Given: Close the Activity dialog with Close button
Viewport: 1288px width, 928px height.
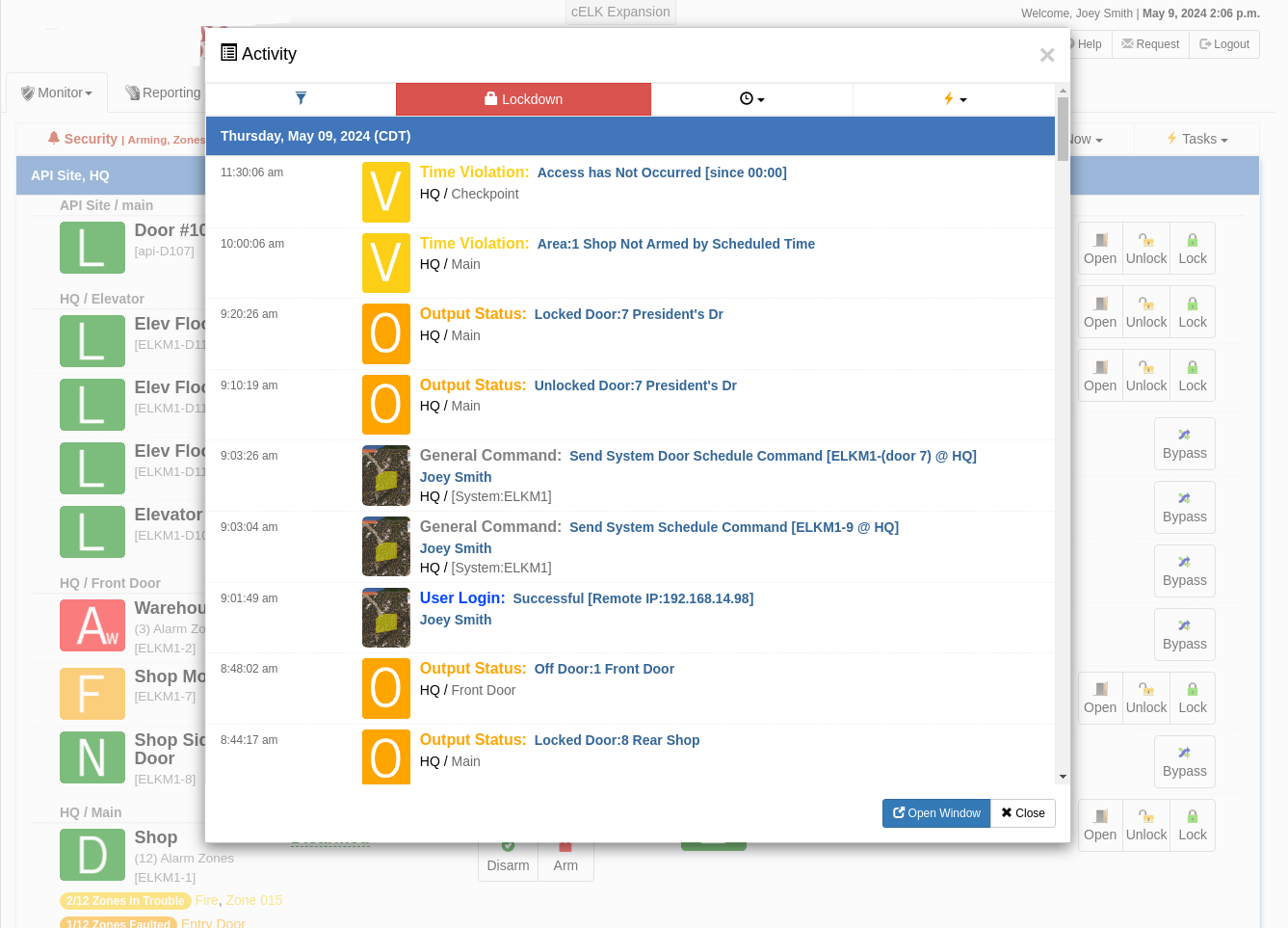Looking at the screenshot, I should click(x=1022, y=813).
